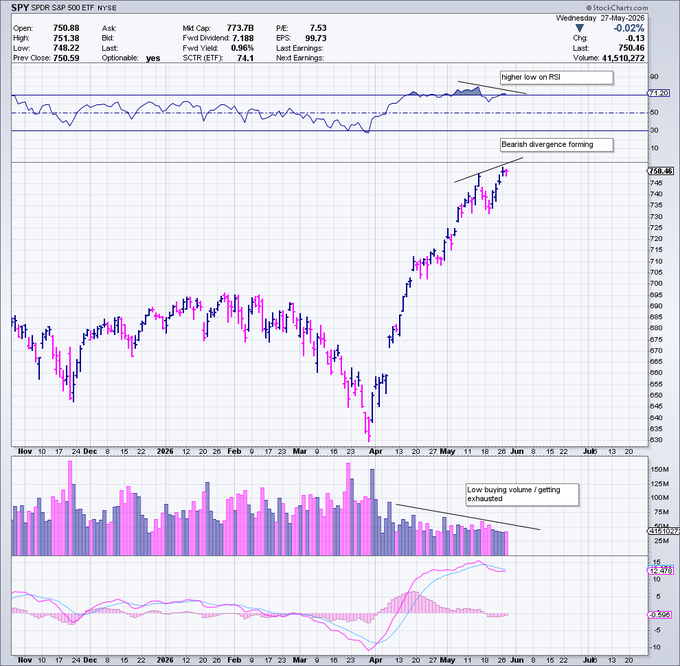This screenshot has height=666, width=680.
Task: Click the 630 price-axis label
Action: (x=656, y=440)
